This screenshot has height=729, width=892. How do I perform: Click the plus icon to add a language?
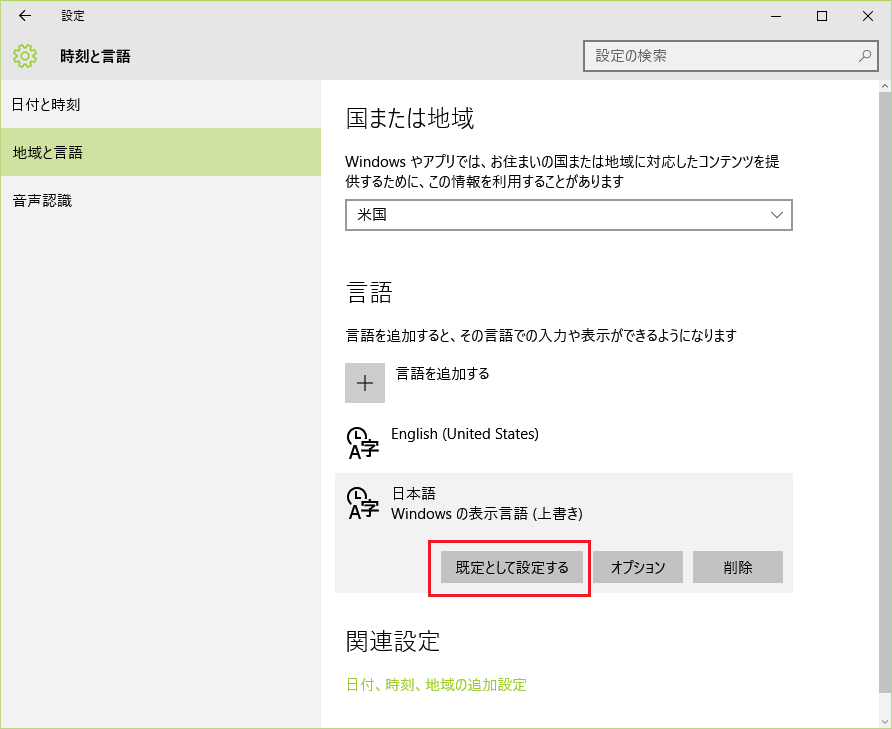[365, 383]
